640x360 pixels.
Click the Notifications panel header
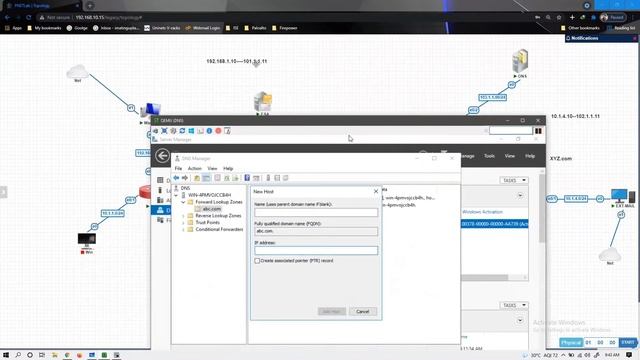click(601, 38)
